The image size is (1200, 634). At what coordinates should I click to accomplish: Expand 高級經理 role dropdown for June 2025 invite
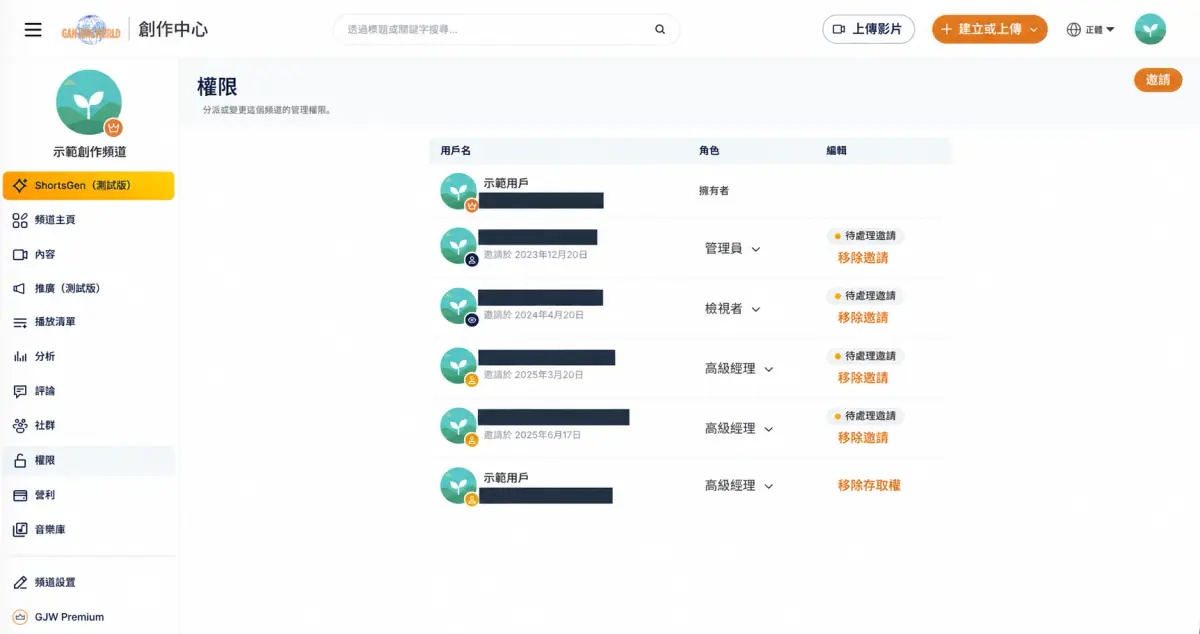click(x=739, y=428)
